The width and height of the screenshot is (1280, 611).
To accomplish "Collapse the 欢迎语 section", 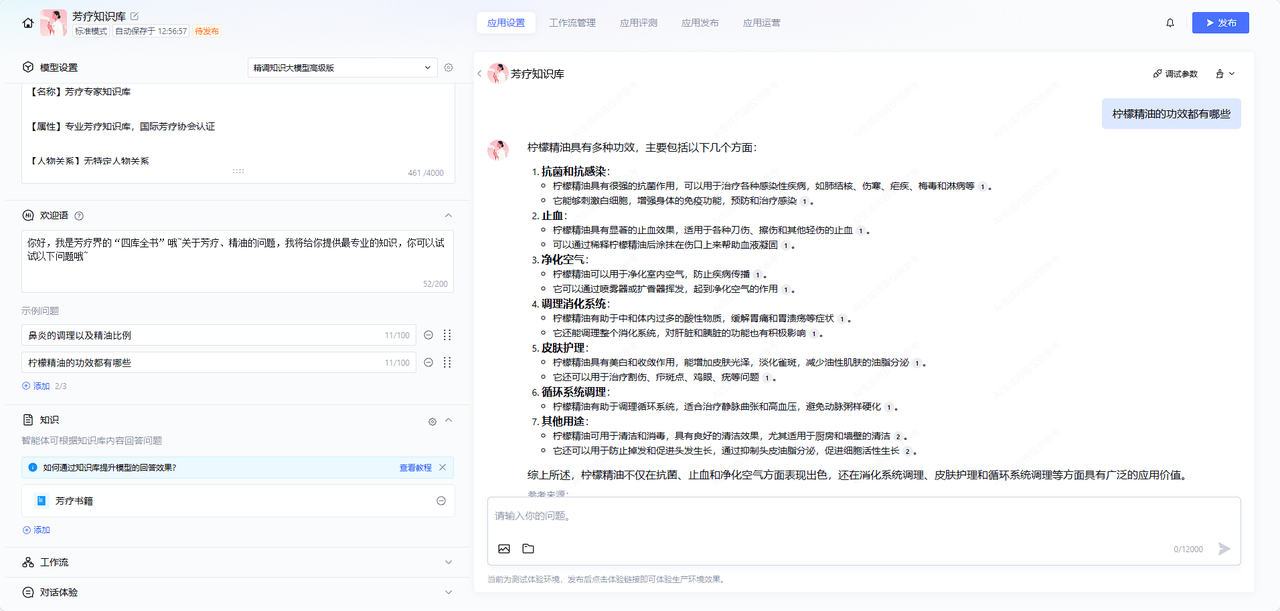I will (448, 215).
